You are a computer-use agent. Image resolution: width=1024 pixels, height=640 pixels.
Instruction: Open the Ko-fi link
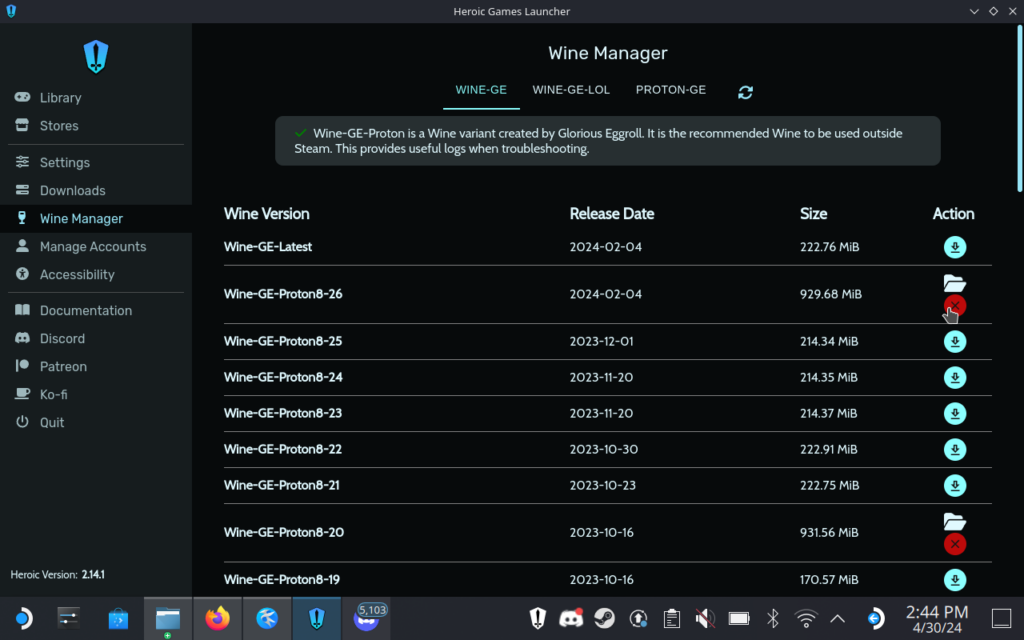(96, 394)
